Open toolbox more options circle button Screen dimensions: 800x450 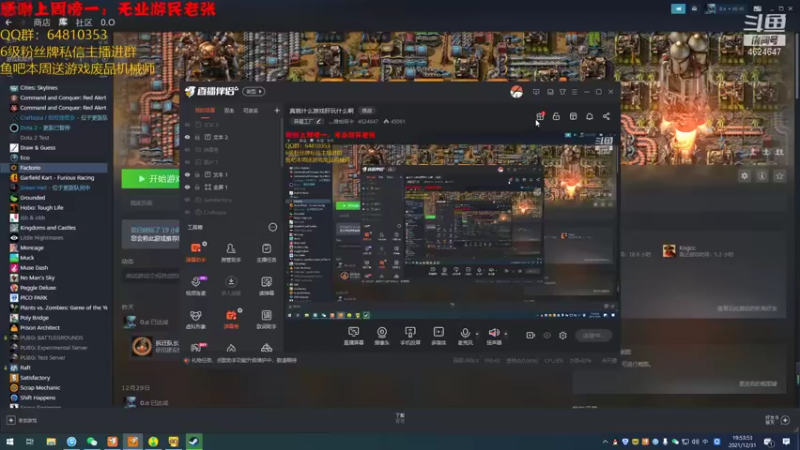click(273, 228)
